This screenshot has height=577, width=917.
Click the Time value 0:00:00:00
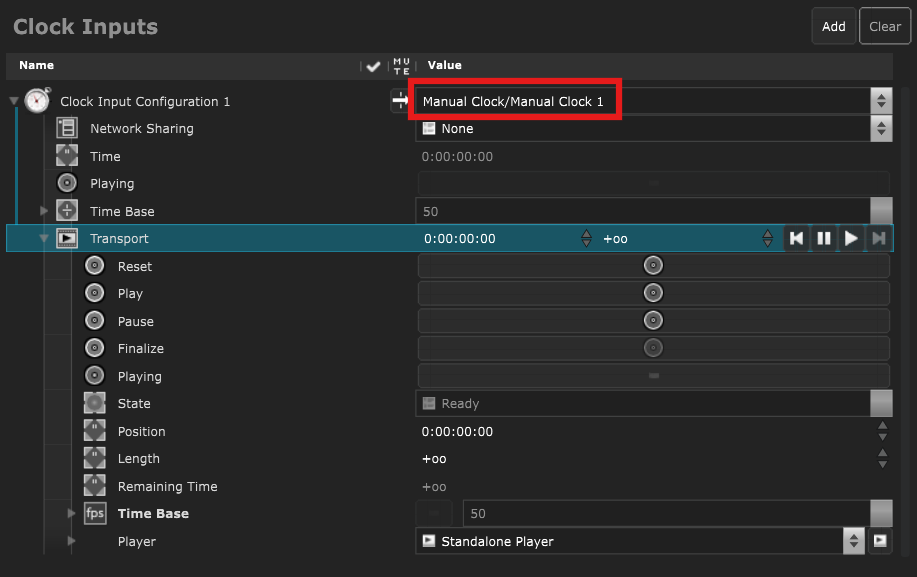coord(457,157)
